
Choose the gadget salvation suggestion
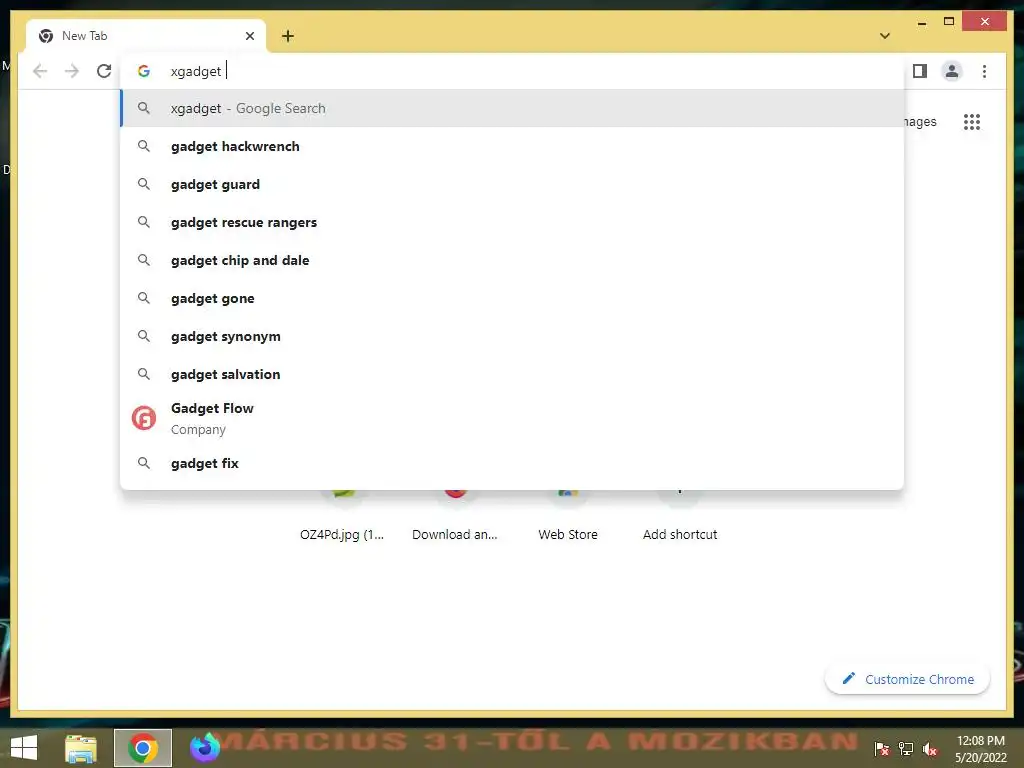click(512, 374)
